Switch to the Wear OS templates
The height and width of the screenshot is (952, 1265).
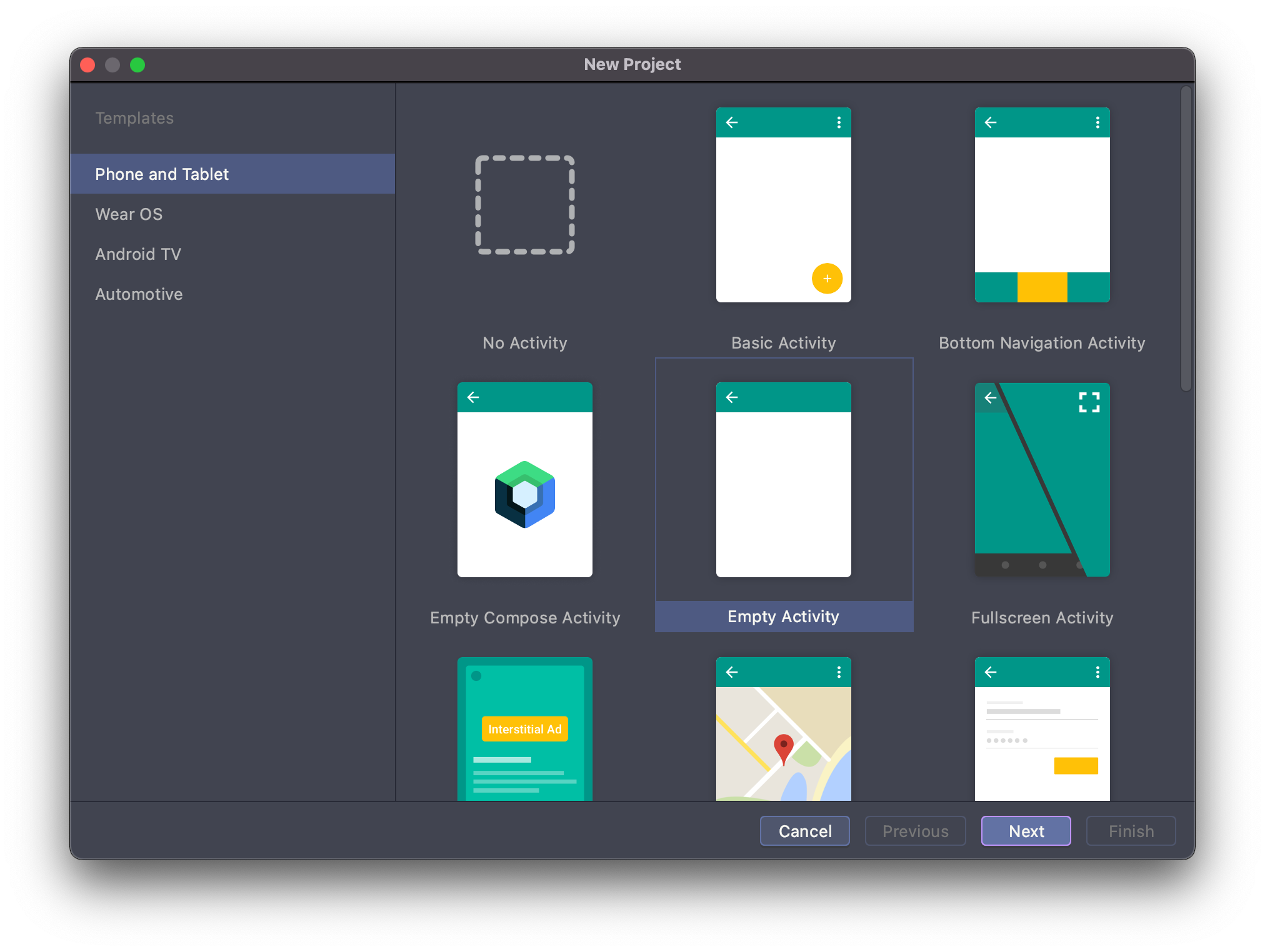129,214
